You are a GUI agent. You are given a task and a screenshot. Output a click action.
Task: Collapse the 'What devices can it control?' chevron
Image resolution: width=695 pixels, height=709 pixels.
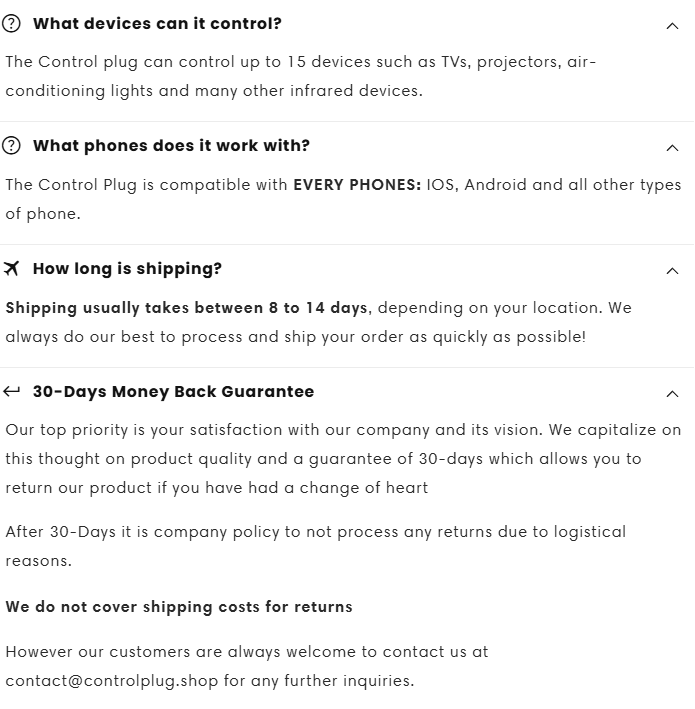click(x=672, y=26)
